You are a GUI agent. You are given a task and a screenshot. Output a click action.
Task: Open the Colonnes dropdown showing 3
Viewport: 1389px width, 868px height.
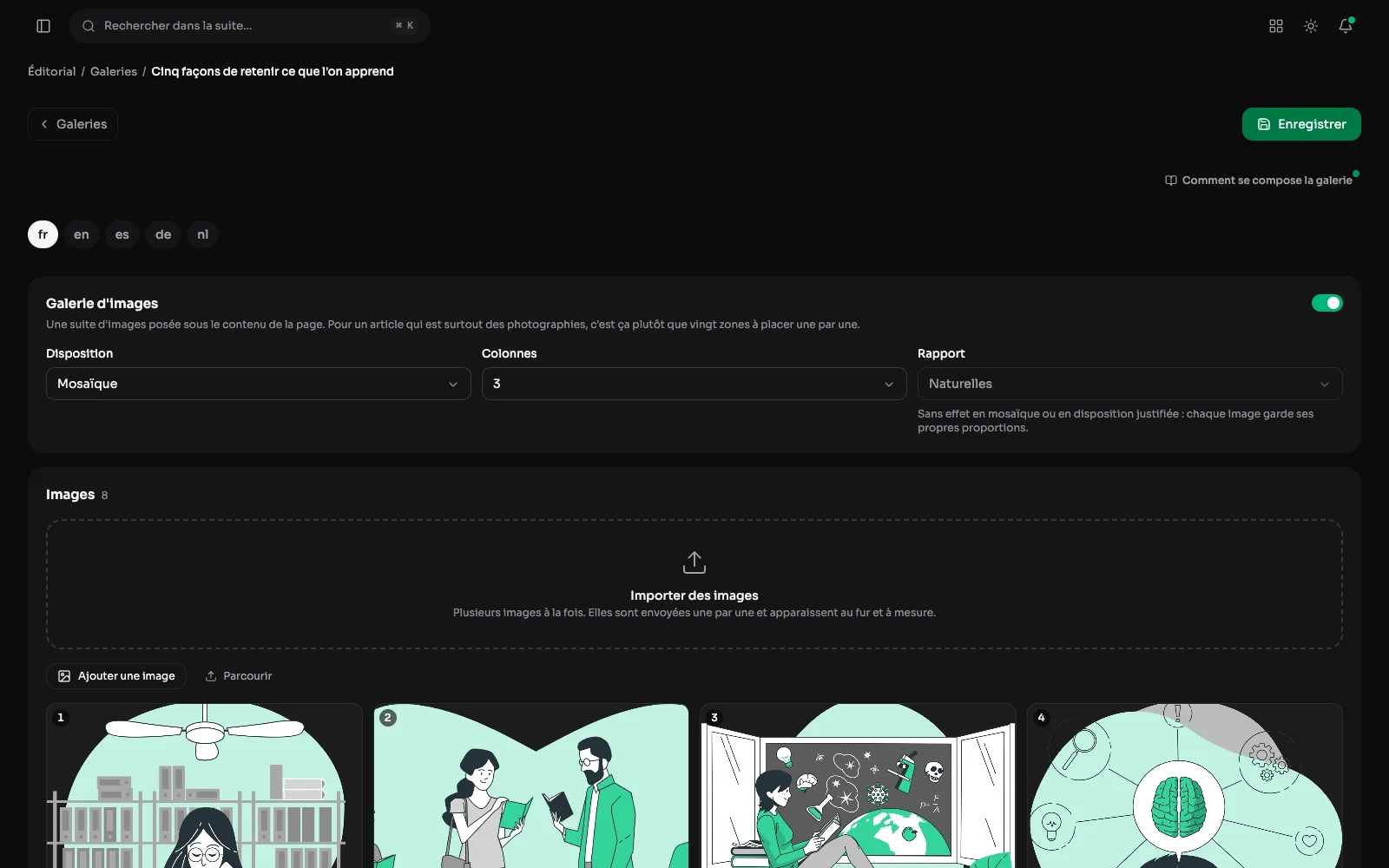[x=694, y=384]
